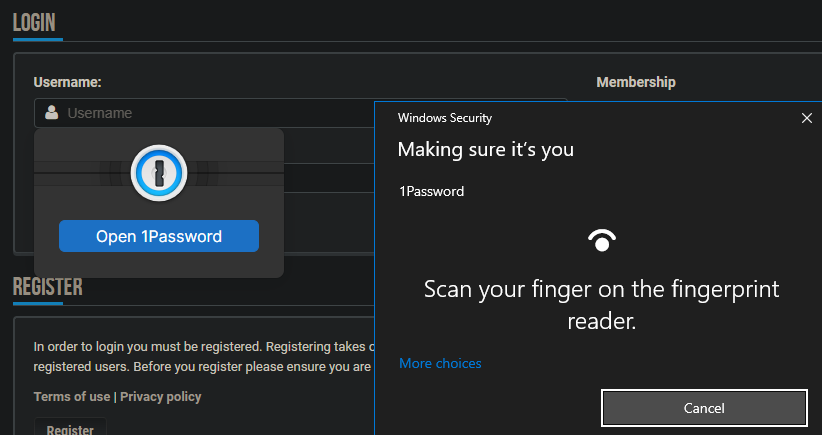Image resolution: width=822 pixels, height=435 pixels.
Task: Click the user silhouette icon in Username field
Action: pyautogui.click(x=51, y=113)
